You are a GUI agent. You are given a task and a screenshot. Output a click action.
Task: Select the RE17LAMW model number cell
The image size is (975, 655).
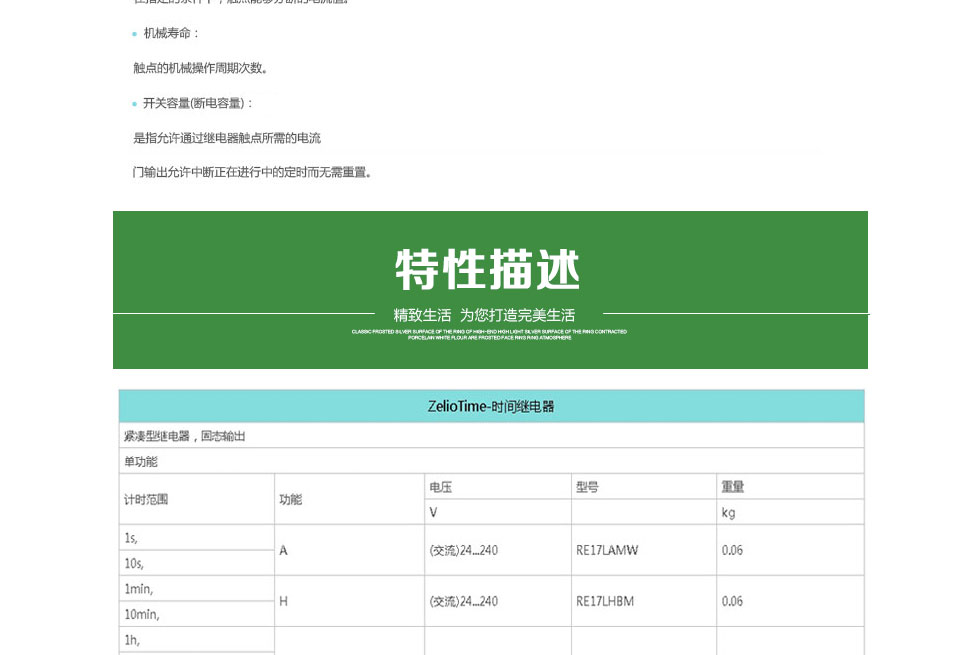click(x=607, y=550)
